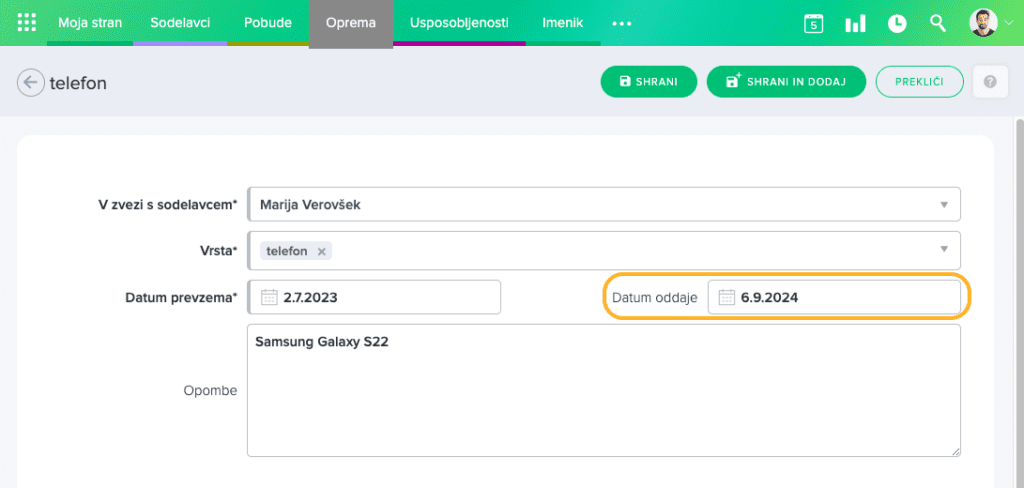The height and width of the screenshot is (488, 1024).
Task: Open calendar picker for Datum prevzema
Action: click(x=268, y=297)
